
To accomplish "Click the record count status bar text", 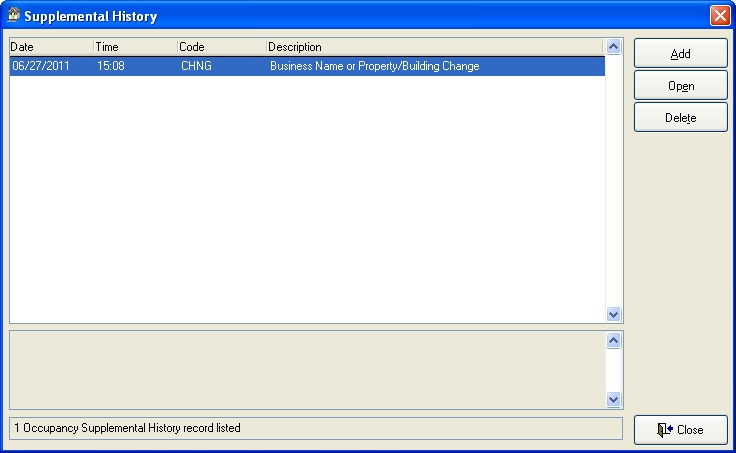I will pos(127,428).
